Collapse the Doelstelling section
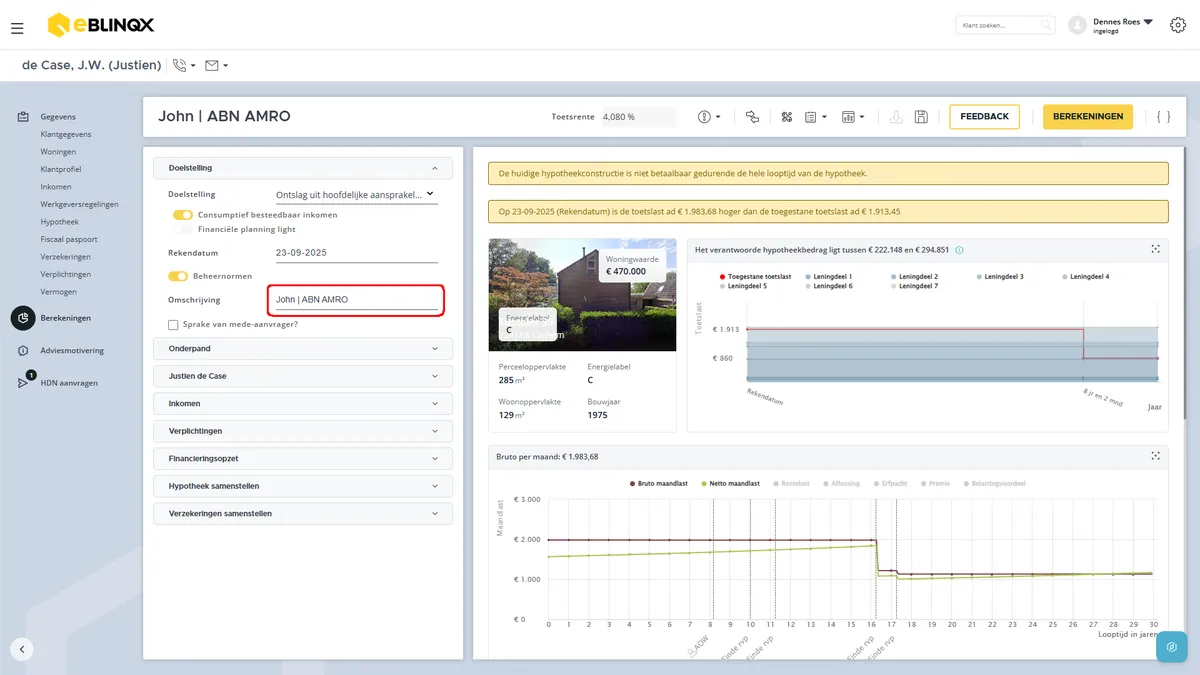1200x675 pixels. coord(303,168)
